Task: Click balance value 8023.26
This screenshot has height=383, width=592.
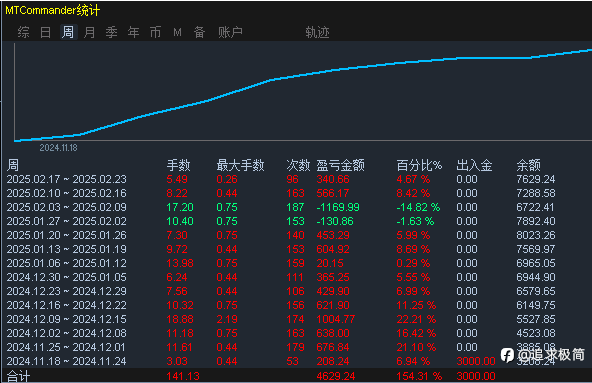Action: (536, 235)
